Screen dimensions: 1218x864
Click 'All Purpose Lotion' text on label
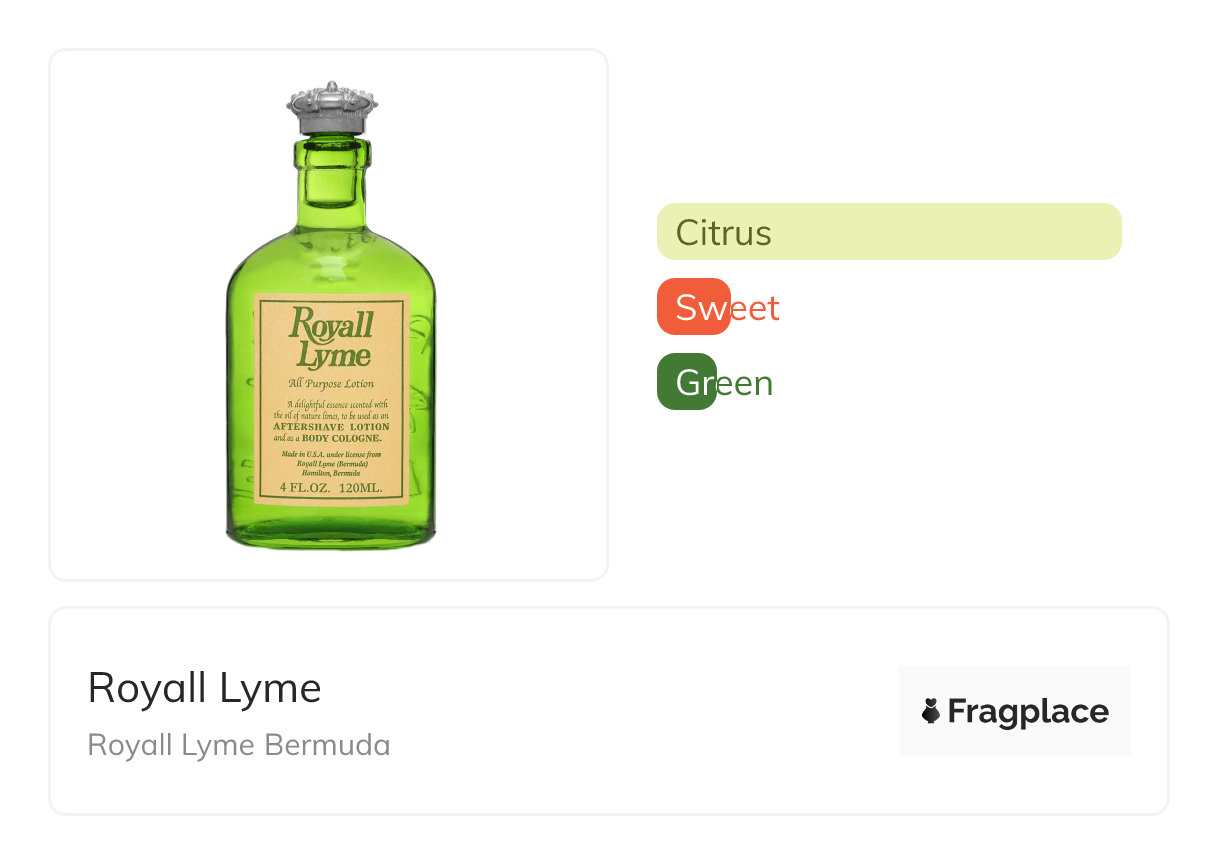click(x=331, y=383)
